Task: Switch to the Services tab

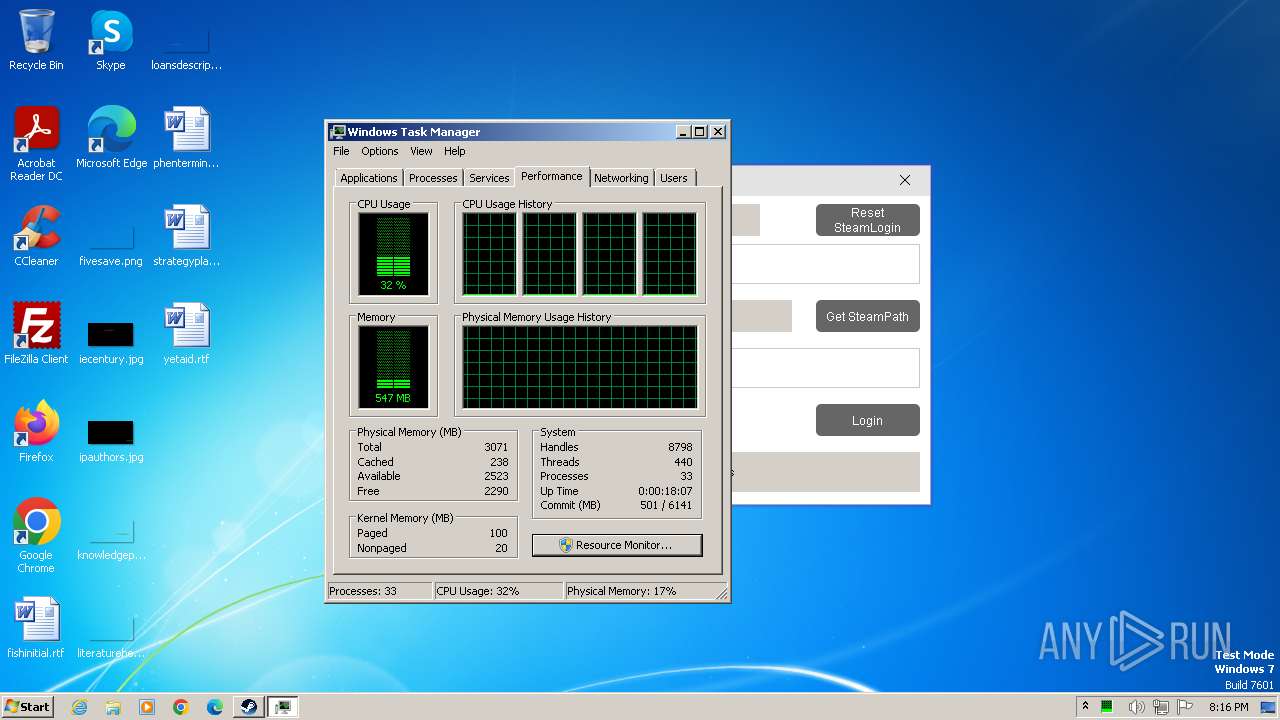Action: pos(489,178)
